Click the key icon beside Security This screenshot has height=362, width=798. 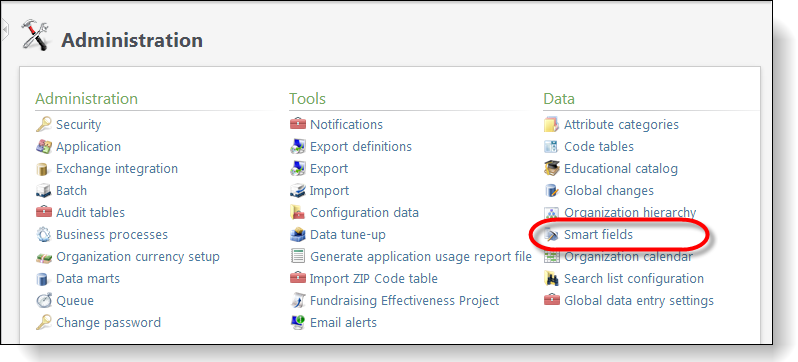[44, 124]
